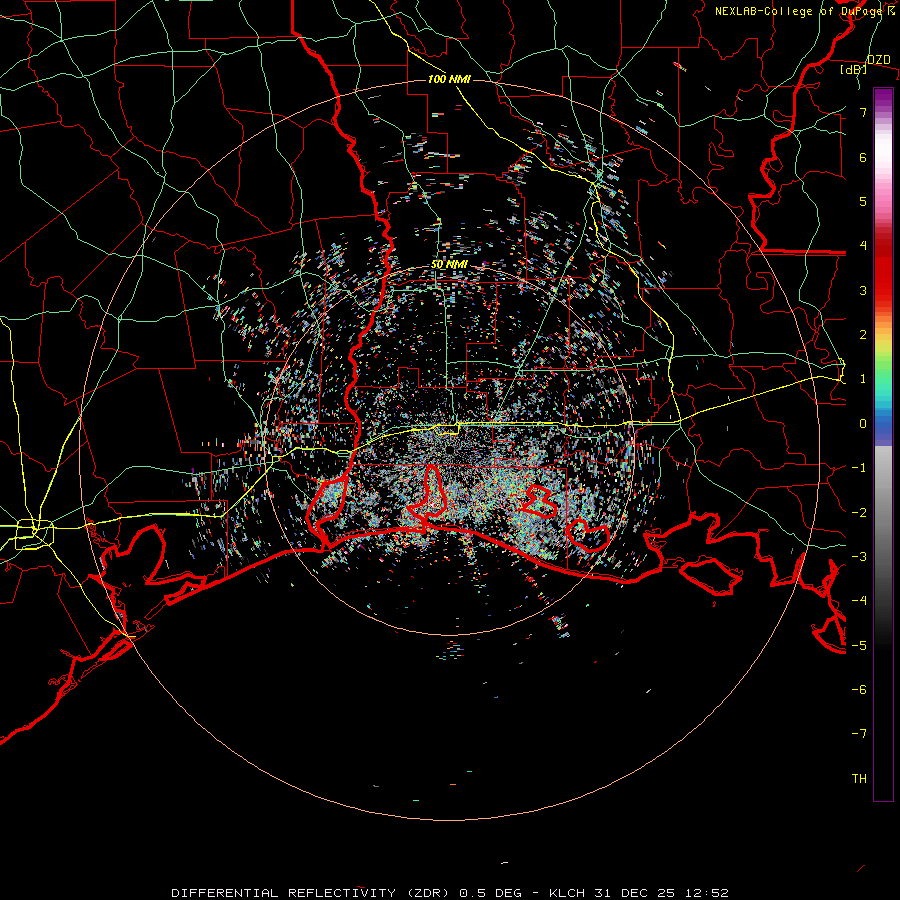Click the -5 value on the color scale
The width and height of the screenshot is (900, 900).
(x=859, y=646)
